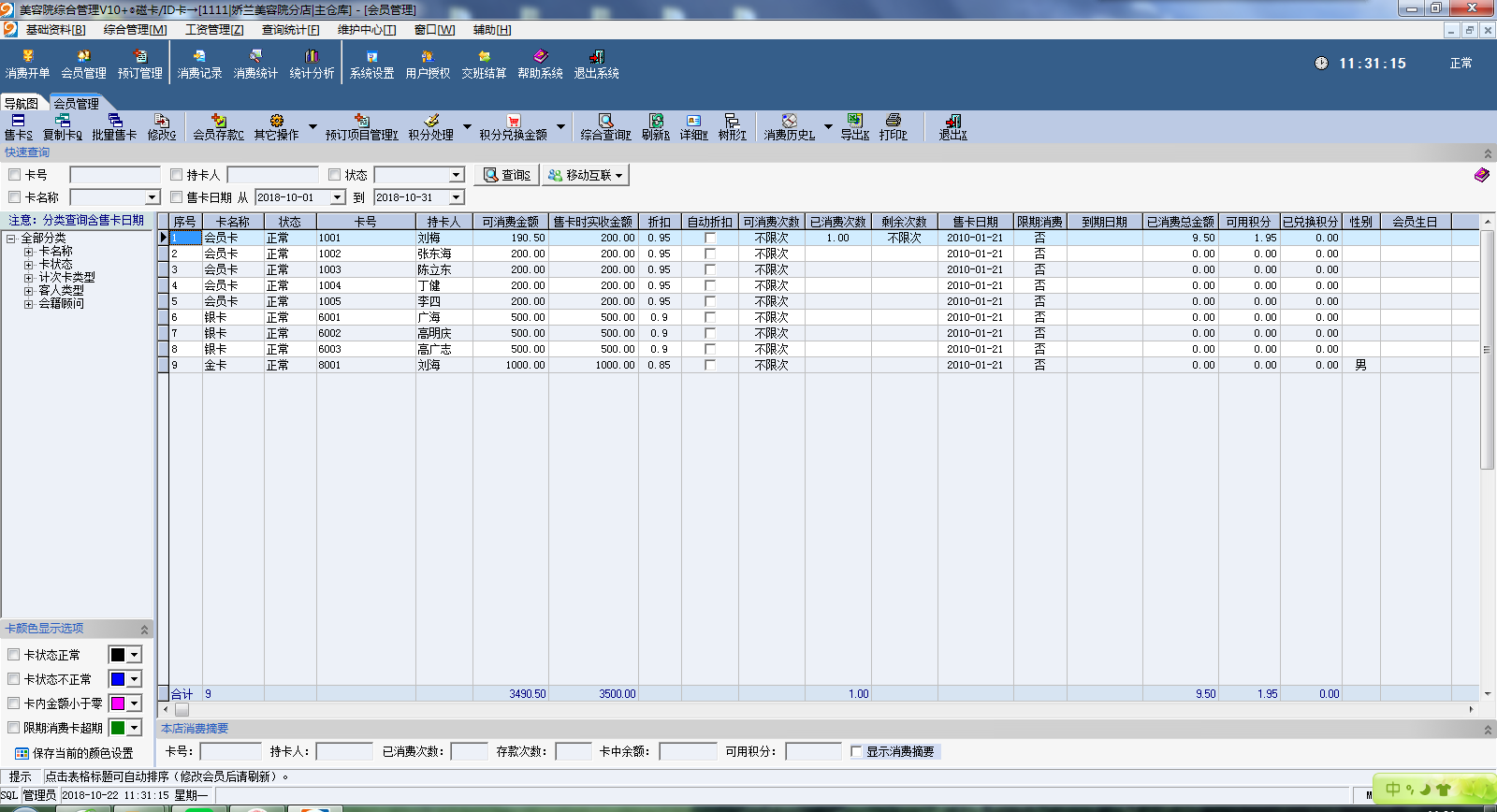This screenshot has width=1497, height=812.
Task: Open 交班结算 toolbar icon
Action: 485,64
